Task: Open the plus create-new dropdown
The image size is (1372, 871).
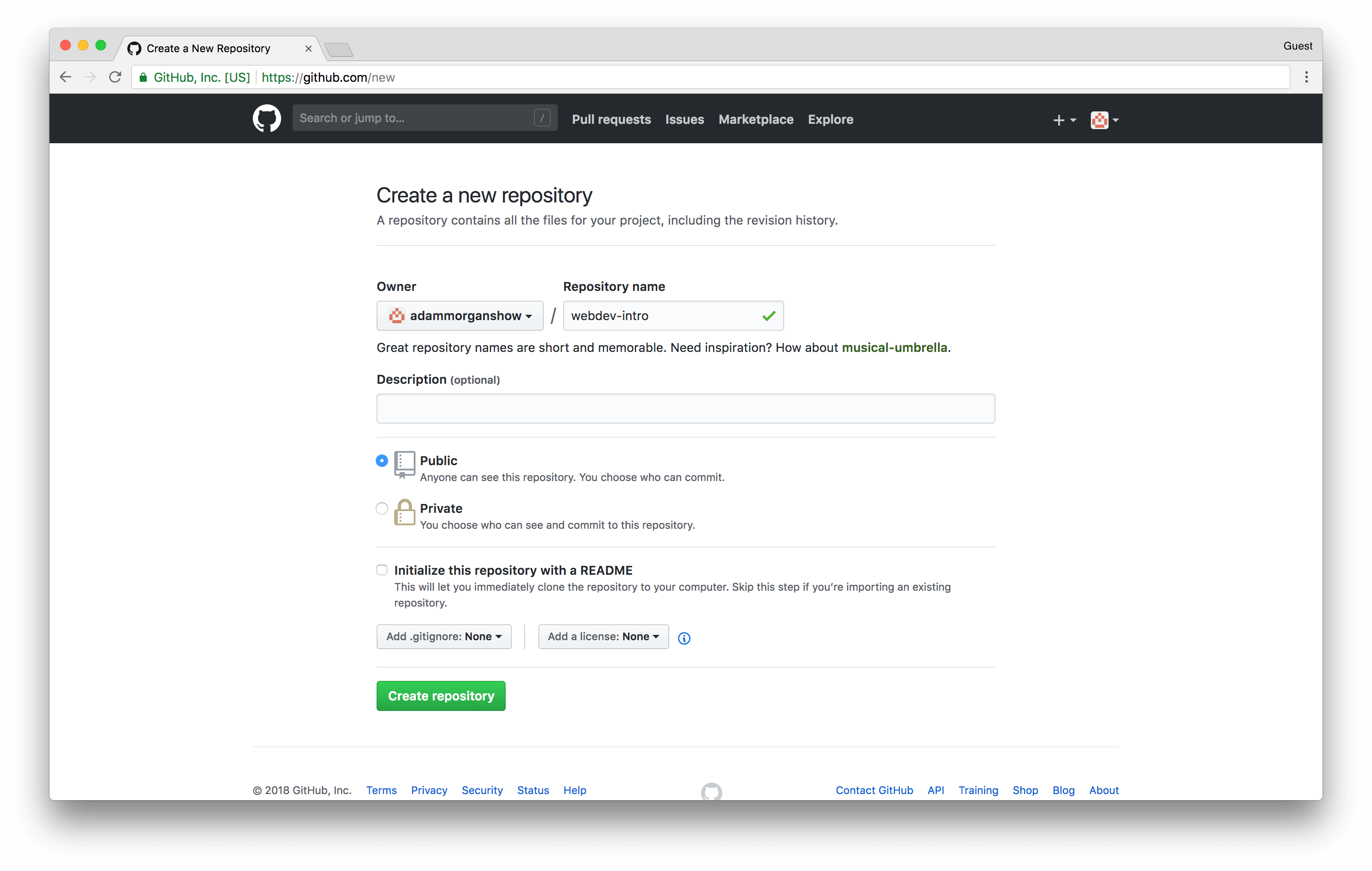Action: [x=1064, y=120]
